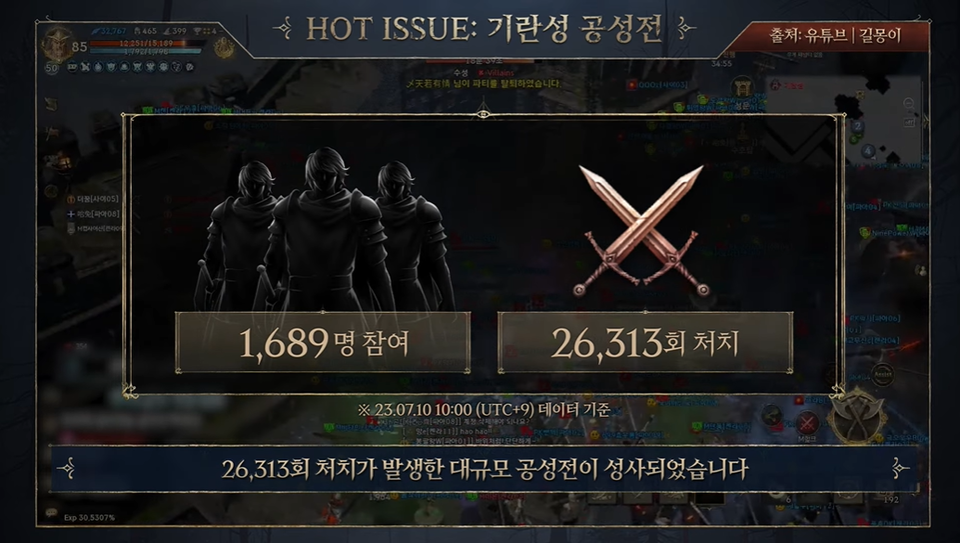This screenshot has width=960, height=543.
Task: Open the character portrait at top left
Action: [58, 45]
